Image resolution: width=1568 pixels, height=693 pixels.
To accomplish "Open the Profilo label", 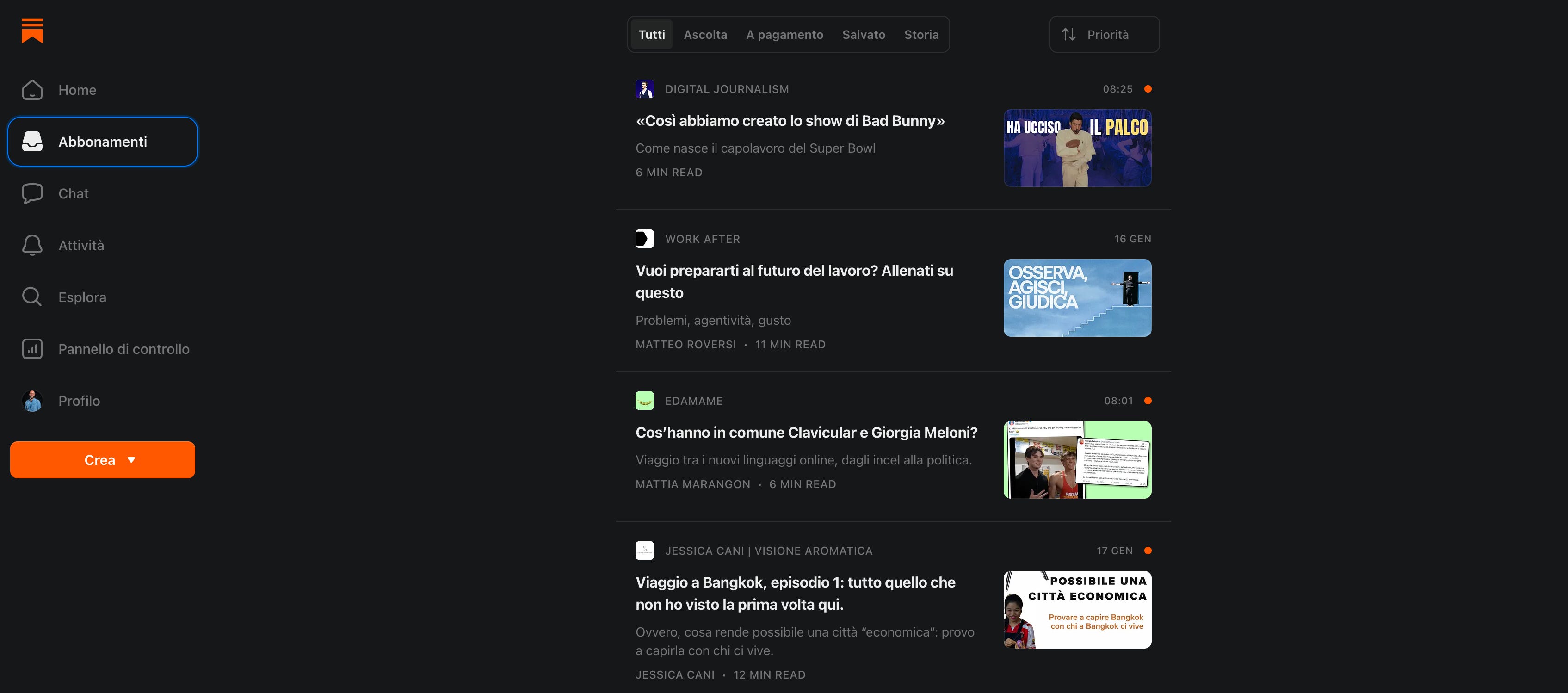I will tap(79, 401).
